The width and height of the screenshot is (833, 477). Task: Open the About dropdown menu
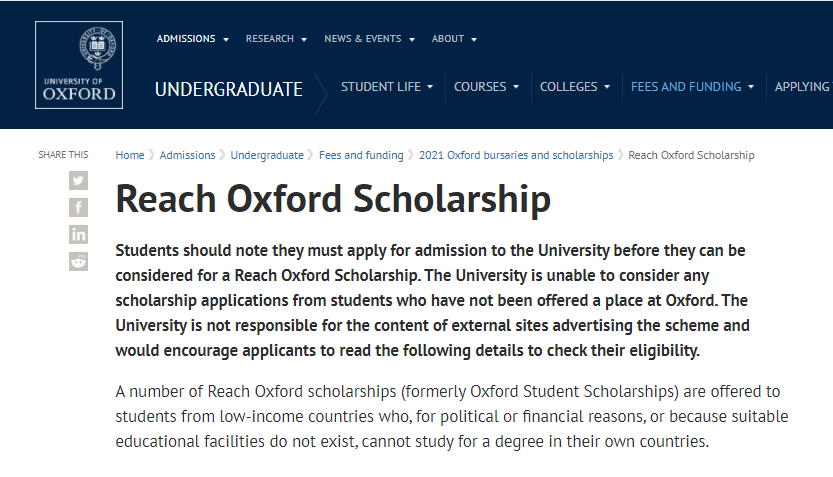454,39
